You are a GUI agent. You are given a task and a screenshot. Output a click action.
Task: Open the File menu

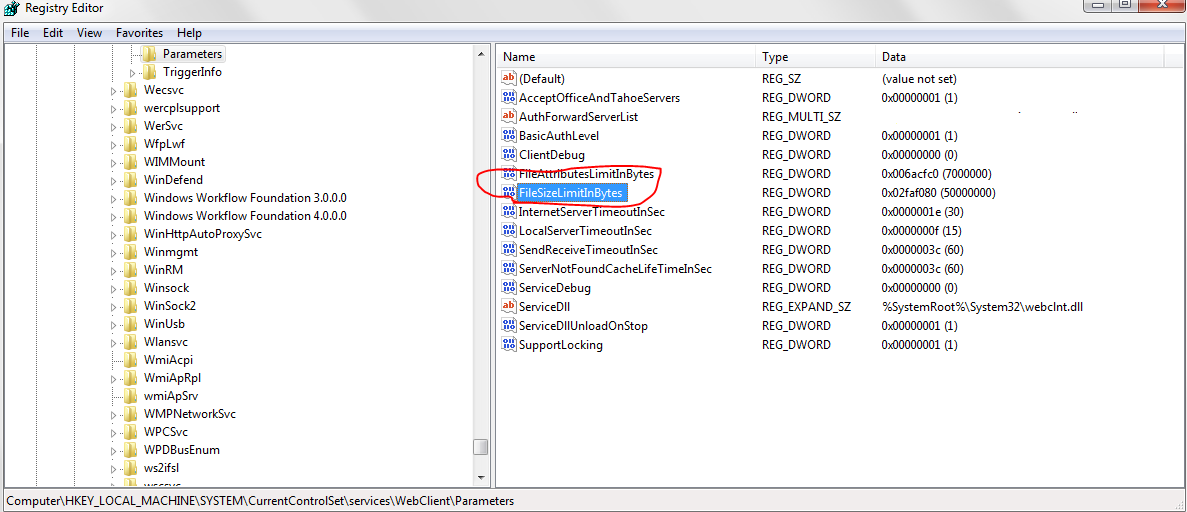pos(20,33)
